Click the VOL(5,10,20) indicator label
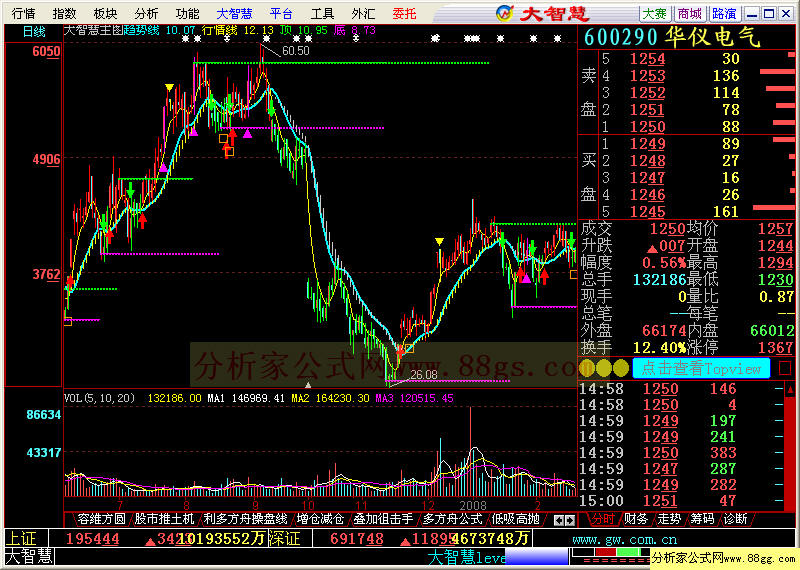Viewport: 800px width, 570px height. point(99,398)
